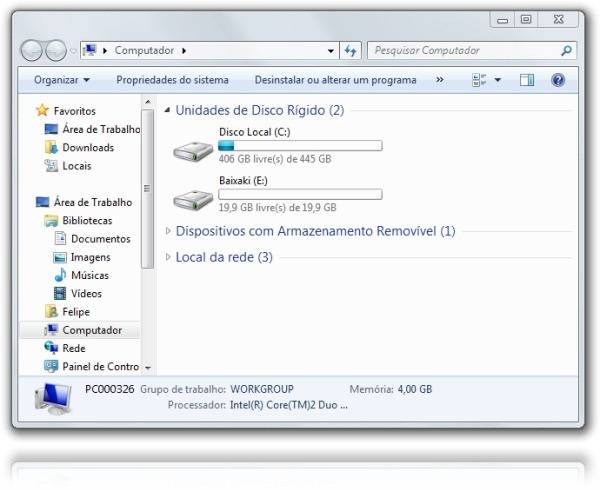This screenshot has width=600, height=490.
Task: Click the sidebar scroll down arrow
Action: [148, 368]
